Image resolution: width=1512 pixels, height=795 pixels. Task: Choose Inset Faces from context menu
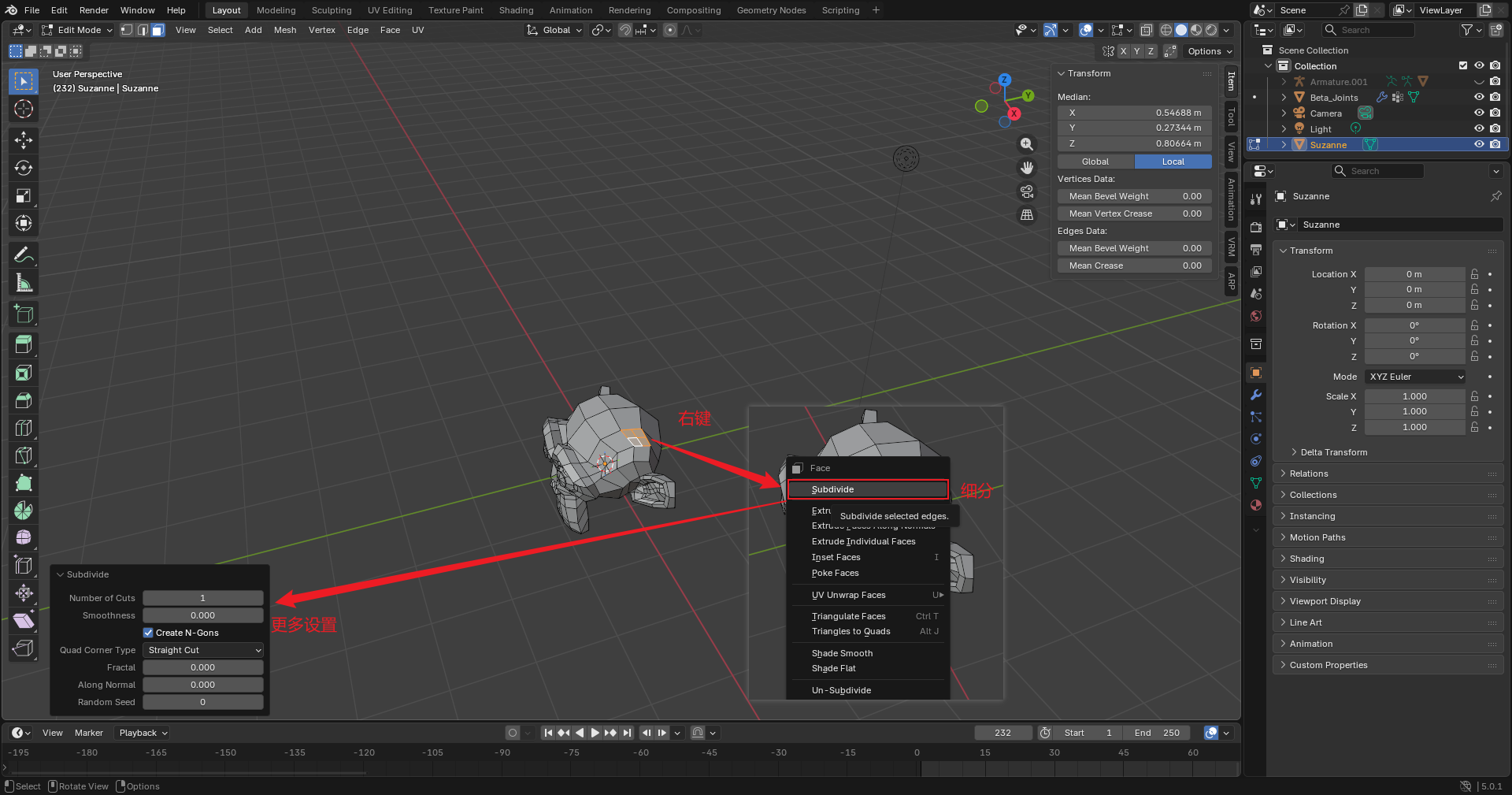pyautogui.click(x=868, y=557)
